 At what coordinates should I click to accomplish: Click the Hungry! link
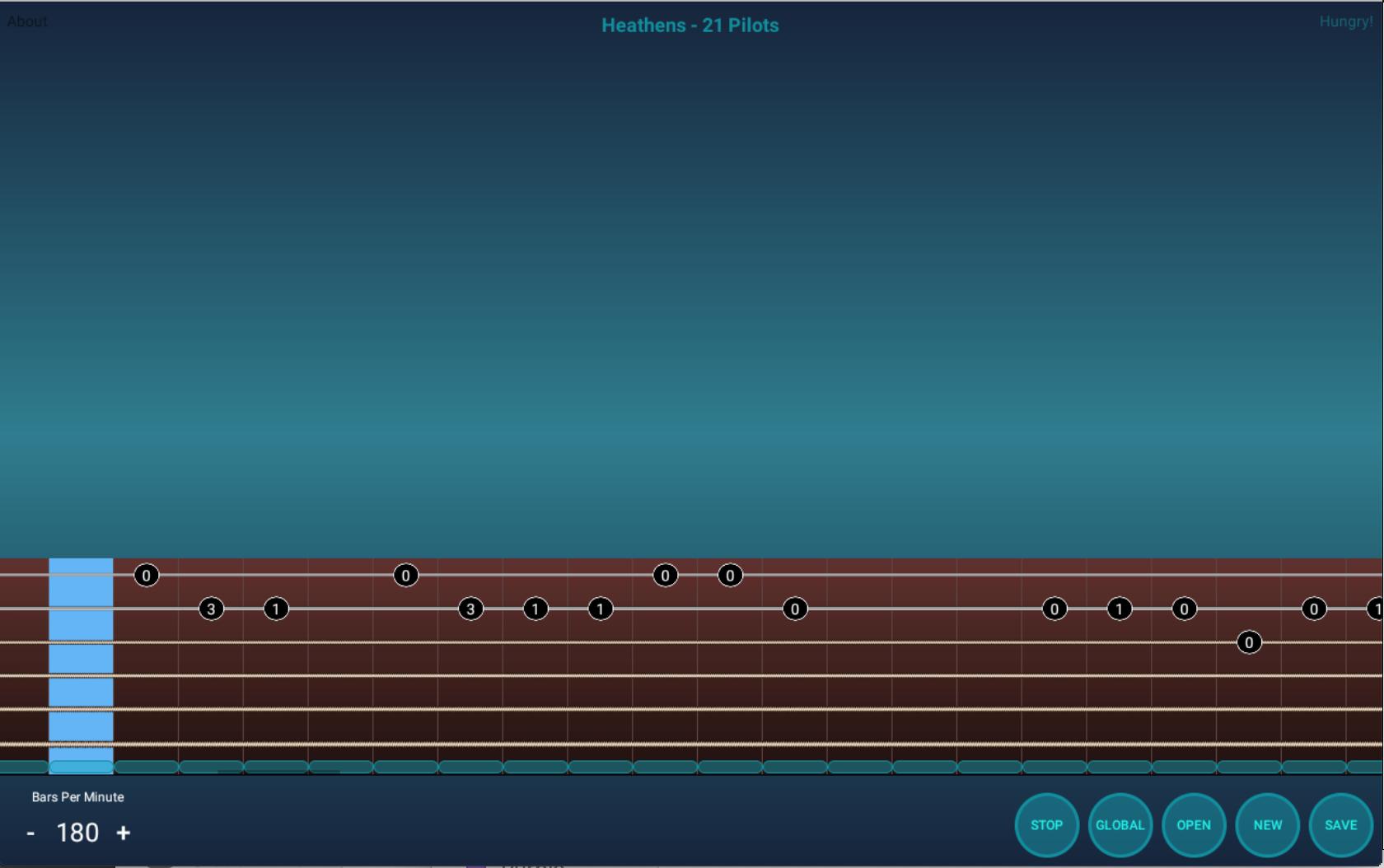tap(1346, 22)
